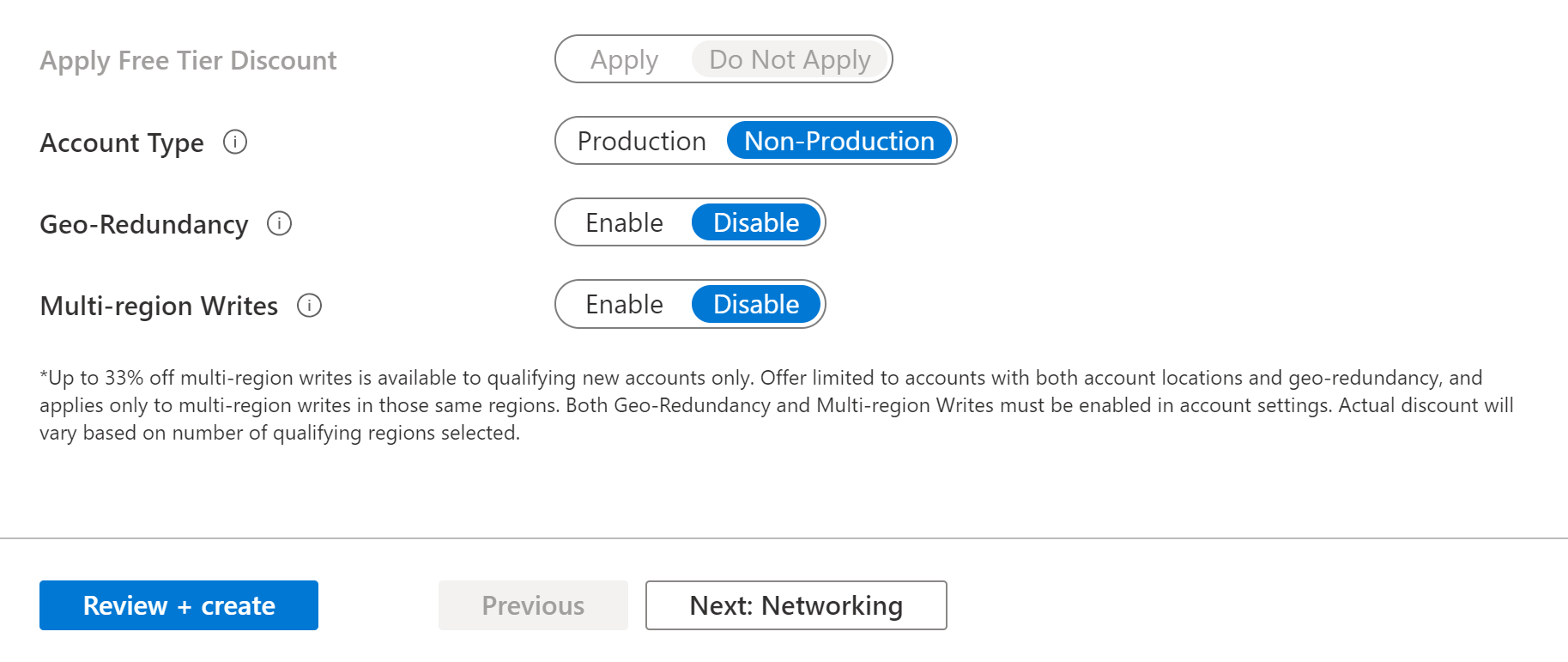Click the Account Type info icon

point(235,142)
